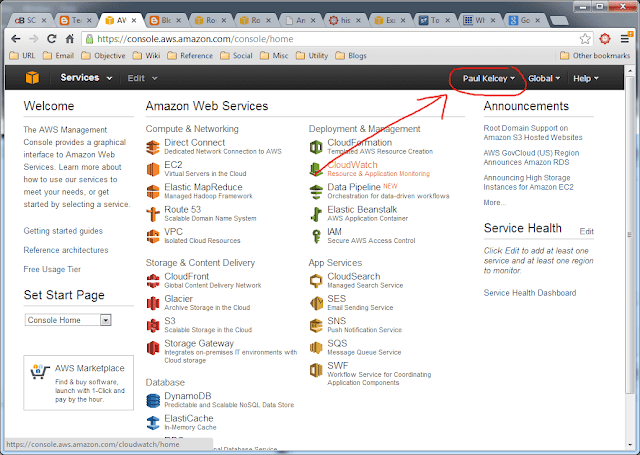Open the VPC service icon
This screenshot has width=640, height=455.
tap(153, 236)
